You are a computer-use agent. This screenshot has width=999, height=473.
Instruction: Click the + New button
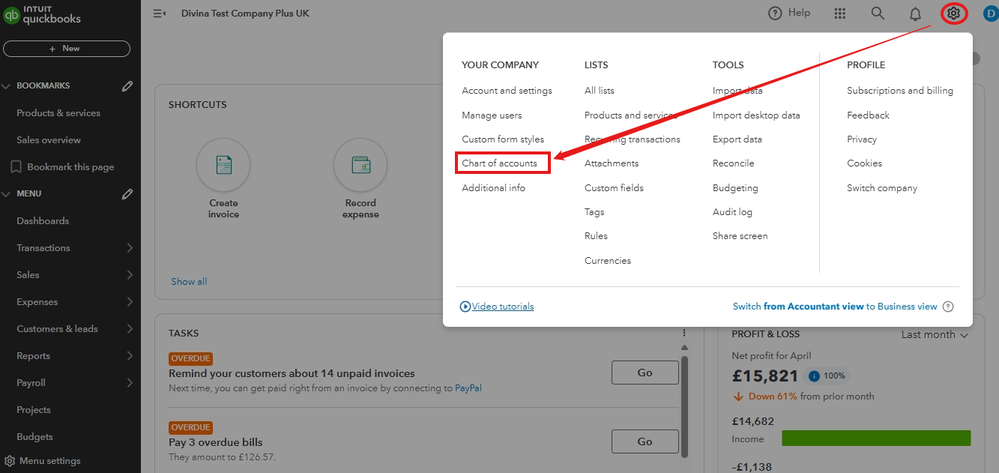[67, 48]
